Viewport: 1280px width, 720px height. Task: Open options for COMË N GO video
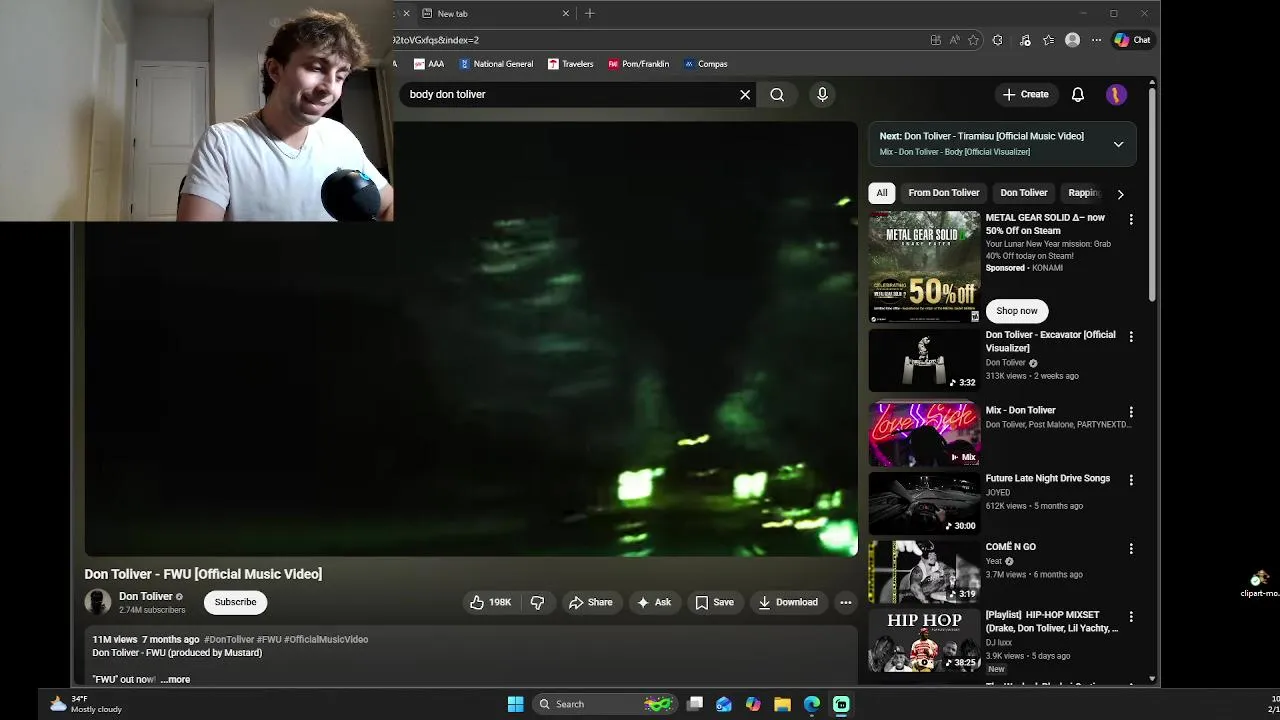[x=1131, y=549]
